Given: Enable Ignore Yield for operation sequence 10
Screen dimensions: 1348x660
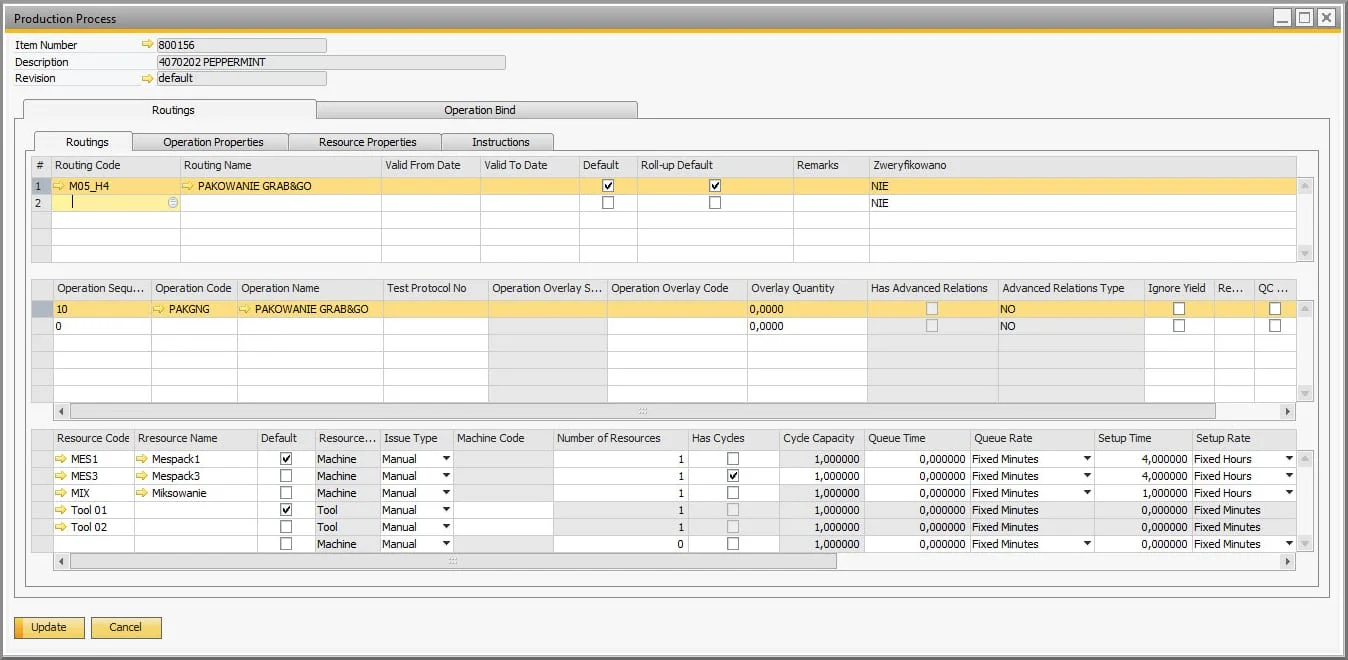Looking at the screenshot, I should [x=1179, y=309].
